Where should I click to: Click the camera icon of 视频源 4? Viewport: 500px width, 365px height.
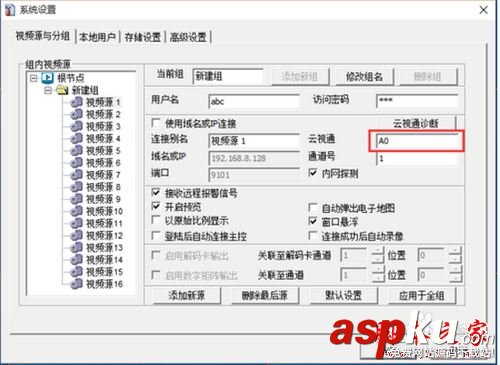point(77,138)
